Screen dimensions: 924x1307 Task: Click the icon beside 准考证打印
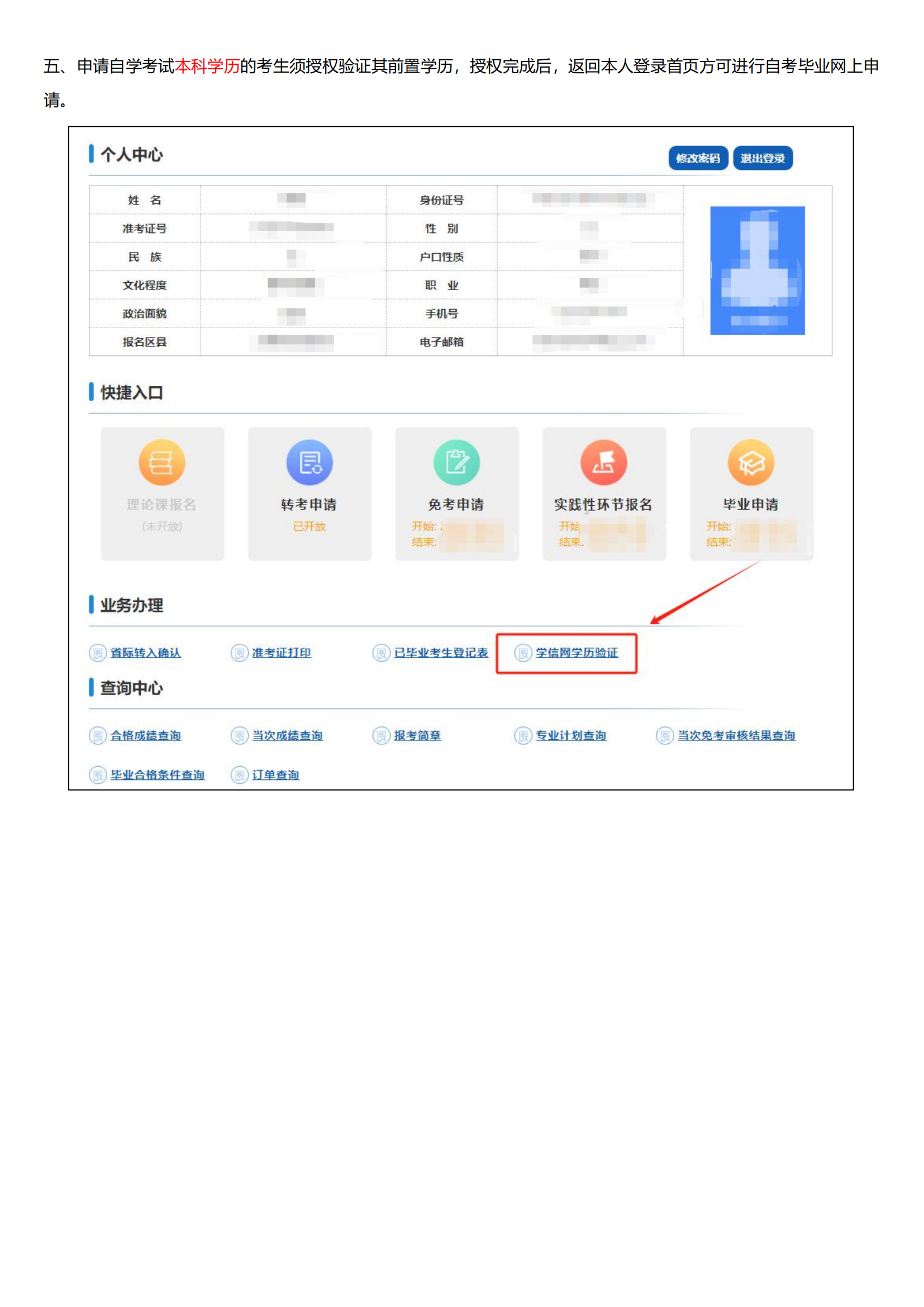[240, 653]
